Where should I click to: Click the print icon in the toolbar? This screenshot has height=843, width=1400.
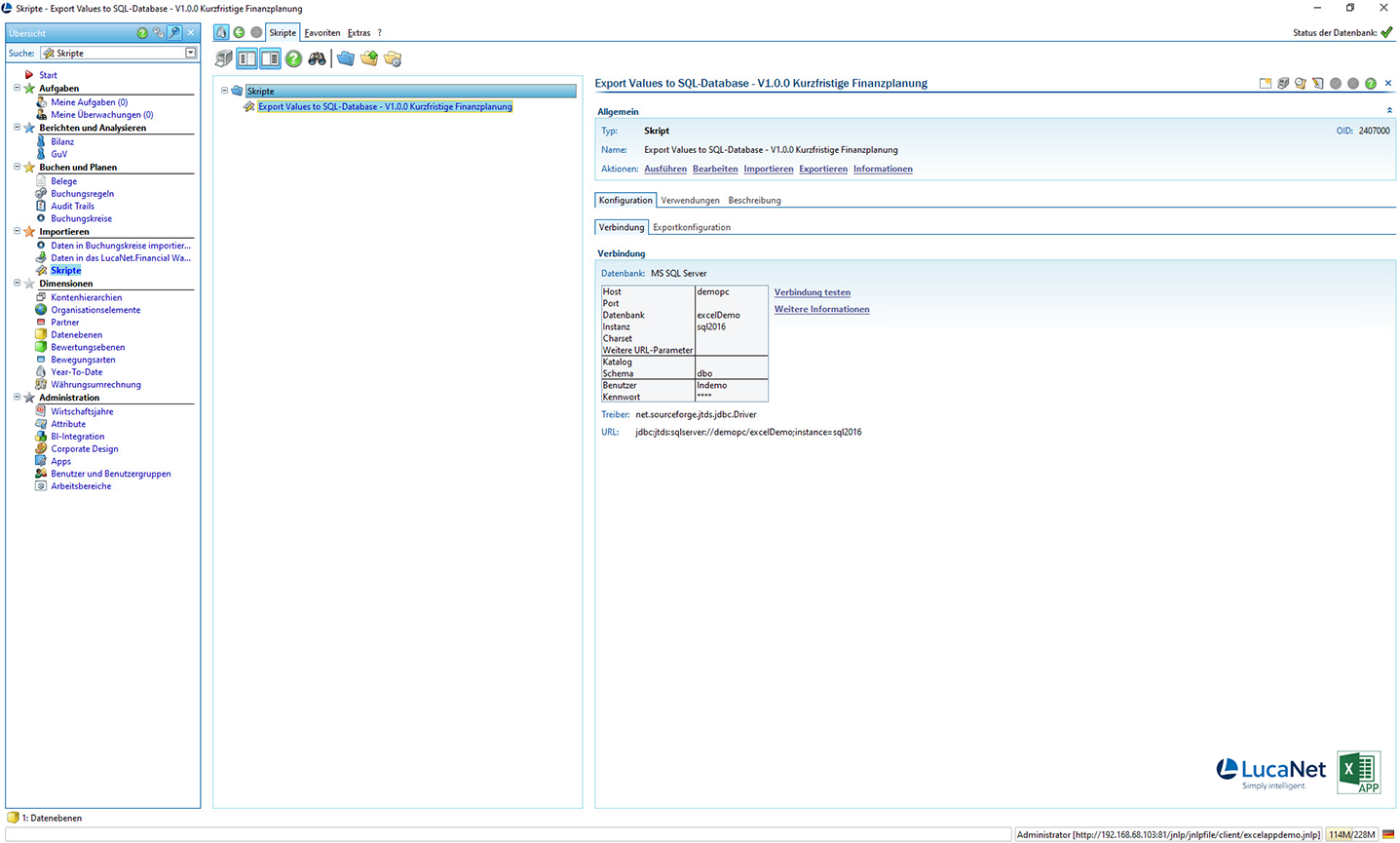click(224, 58)
